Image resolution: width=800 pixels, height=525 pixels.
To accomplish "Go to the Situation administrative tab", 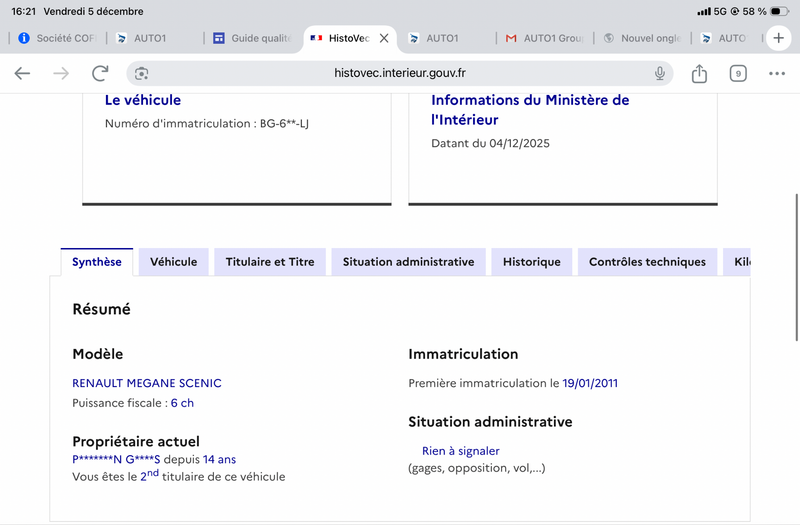I will [408, 262].
